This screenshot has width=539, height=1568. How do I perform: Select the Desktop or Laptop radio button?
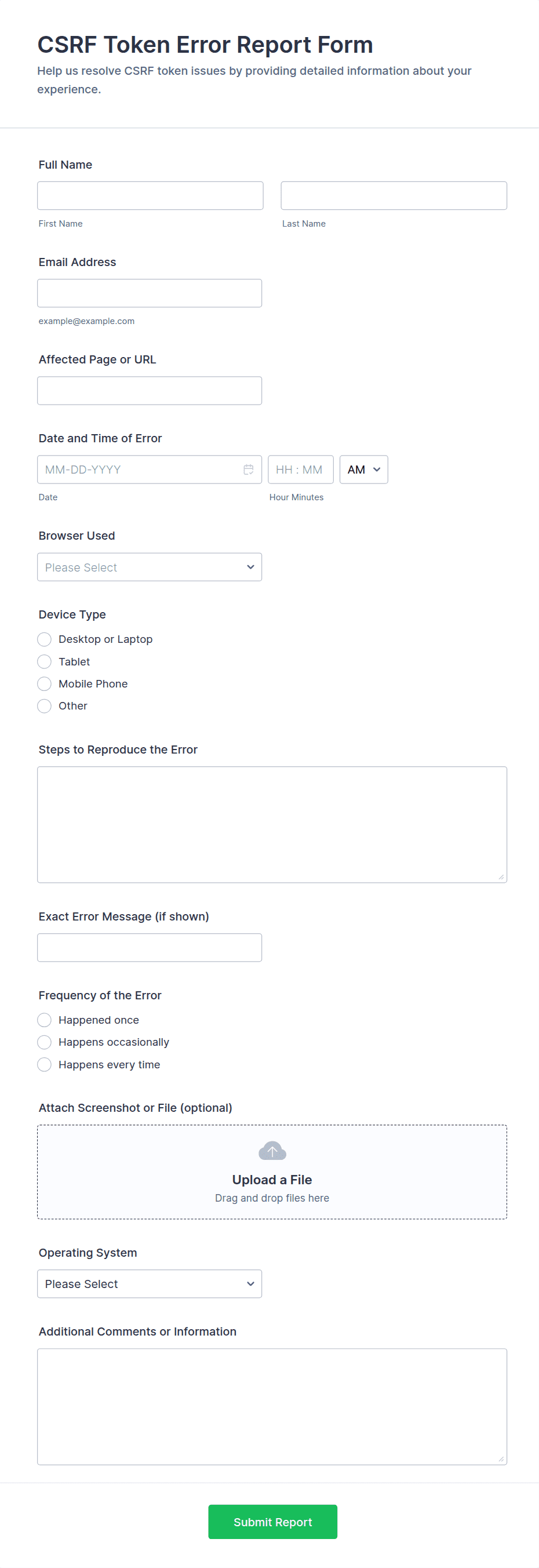point(45,639)
